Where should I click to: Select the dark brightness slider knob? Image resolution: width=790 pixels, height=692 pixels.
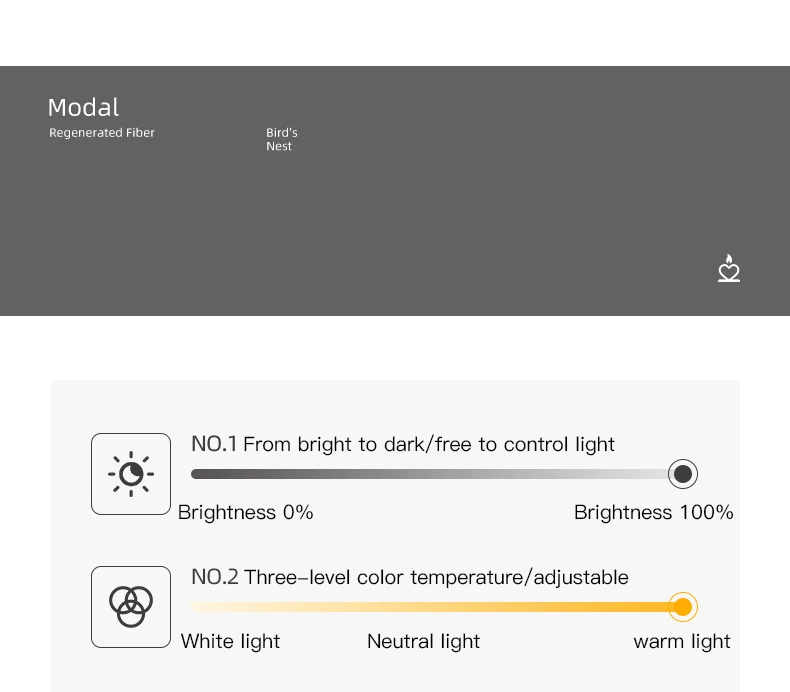click(x=683, y=474)
